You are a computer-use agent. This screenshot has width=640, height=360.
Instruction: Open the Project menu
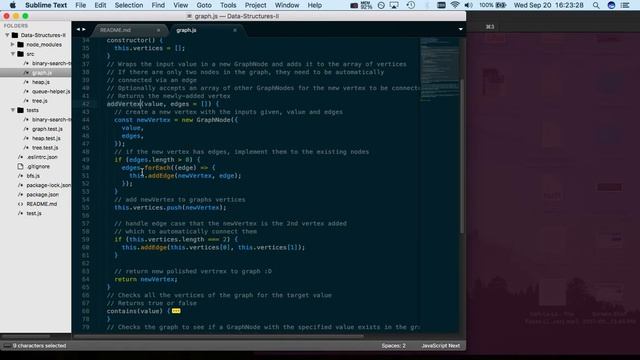click(x=255, y=5)
